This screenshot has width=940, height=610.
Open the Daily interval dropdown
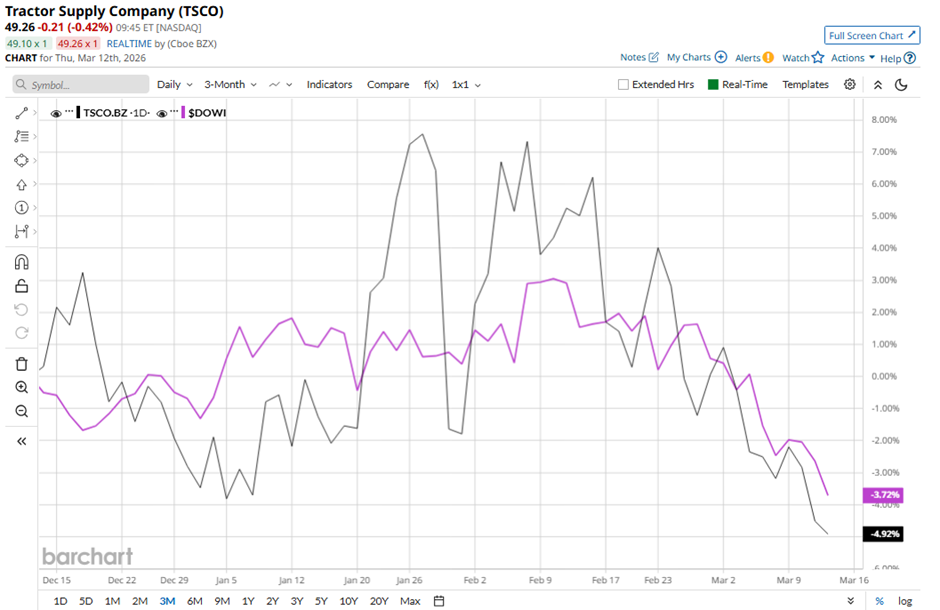tap(174, 84)
